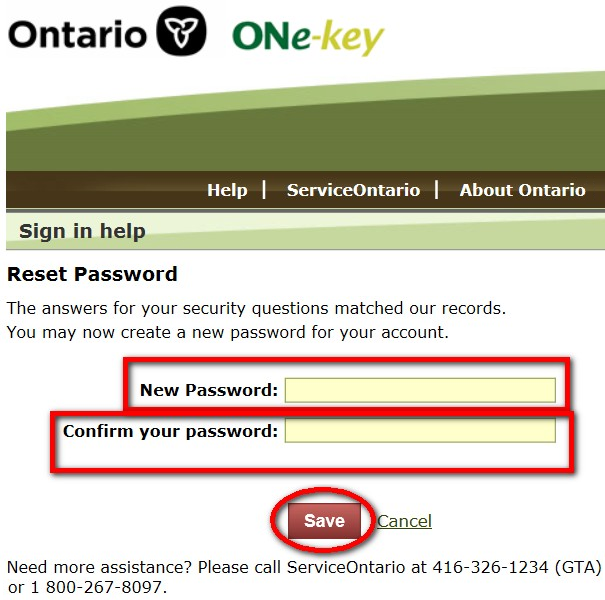Viewport: 605px width, 600px height.
Task: Focus the New Password input field
Action: [420, 390]
